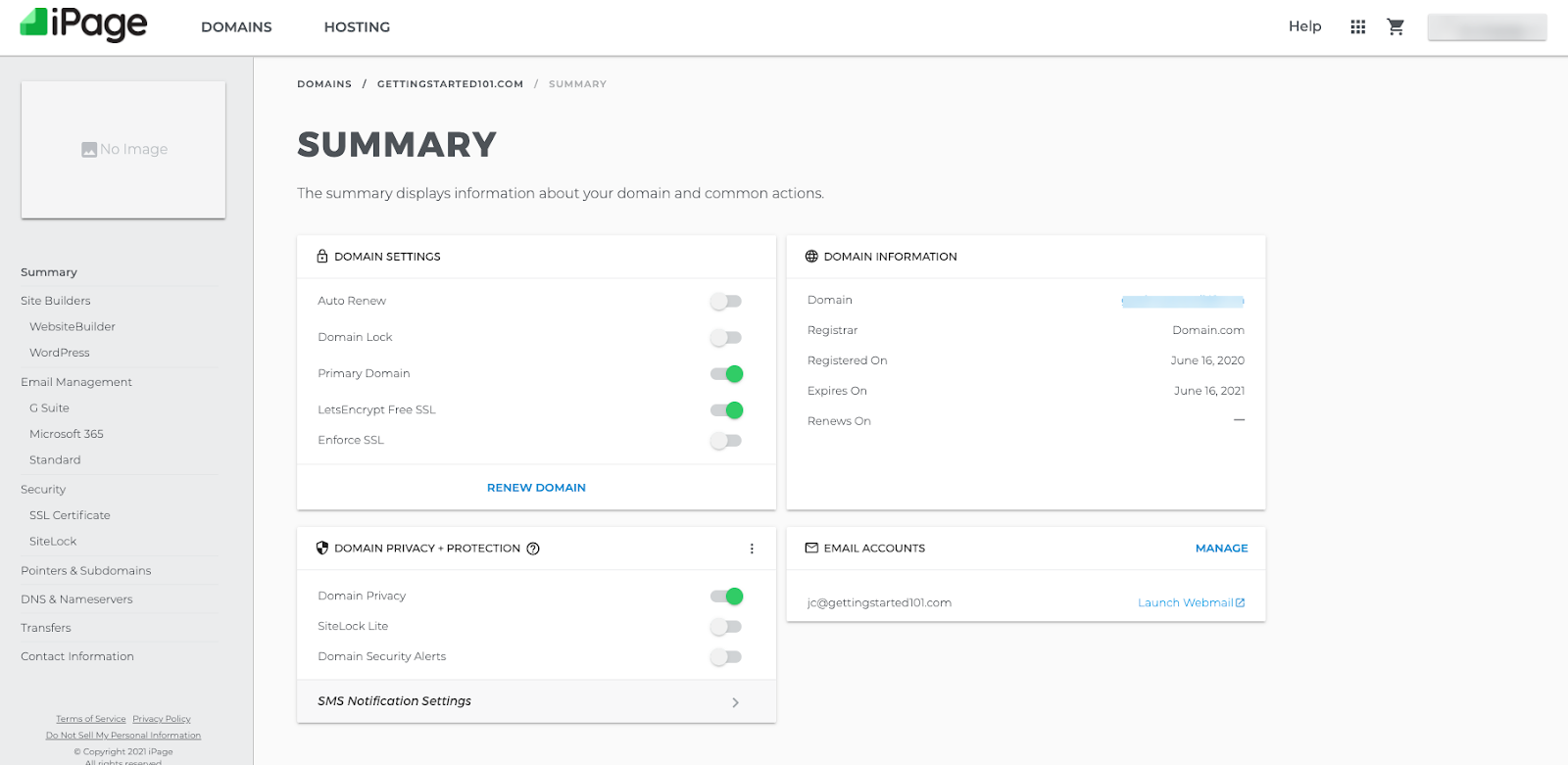The height and width of the screenshot is (765, 1568).
Task: Open Pointers & Subdomains in the sidebar
Action: coord(86,571)
